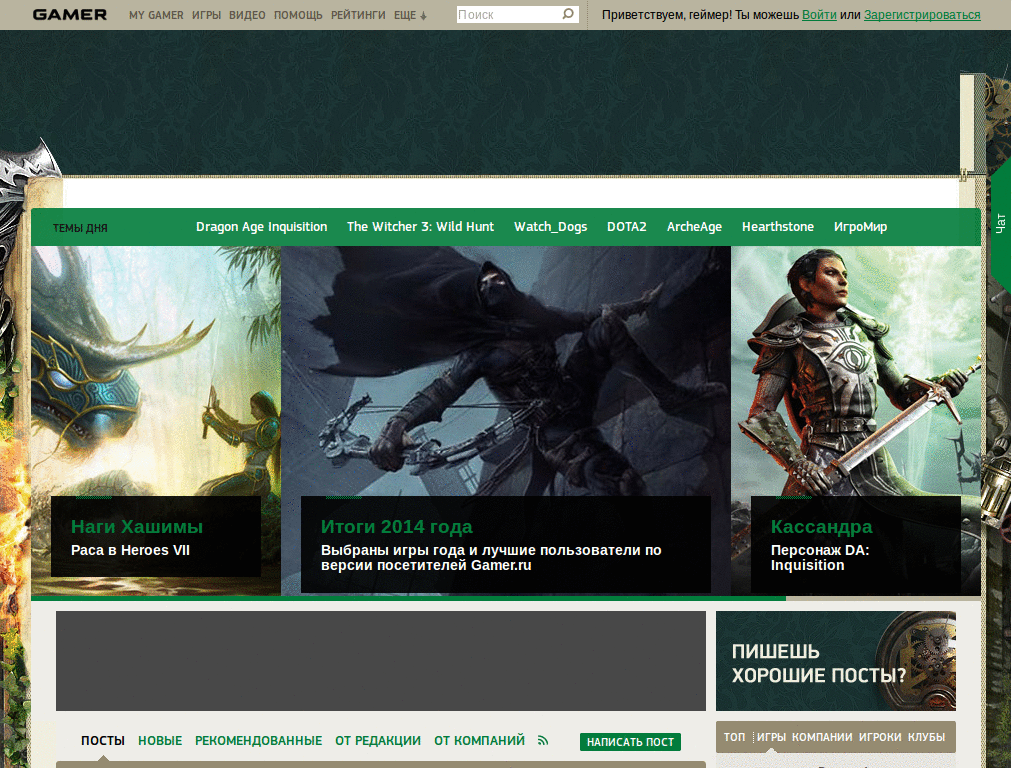Click the Кассандра headline
Viewport: 1024px width, 768px height.
click(821, 526)
